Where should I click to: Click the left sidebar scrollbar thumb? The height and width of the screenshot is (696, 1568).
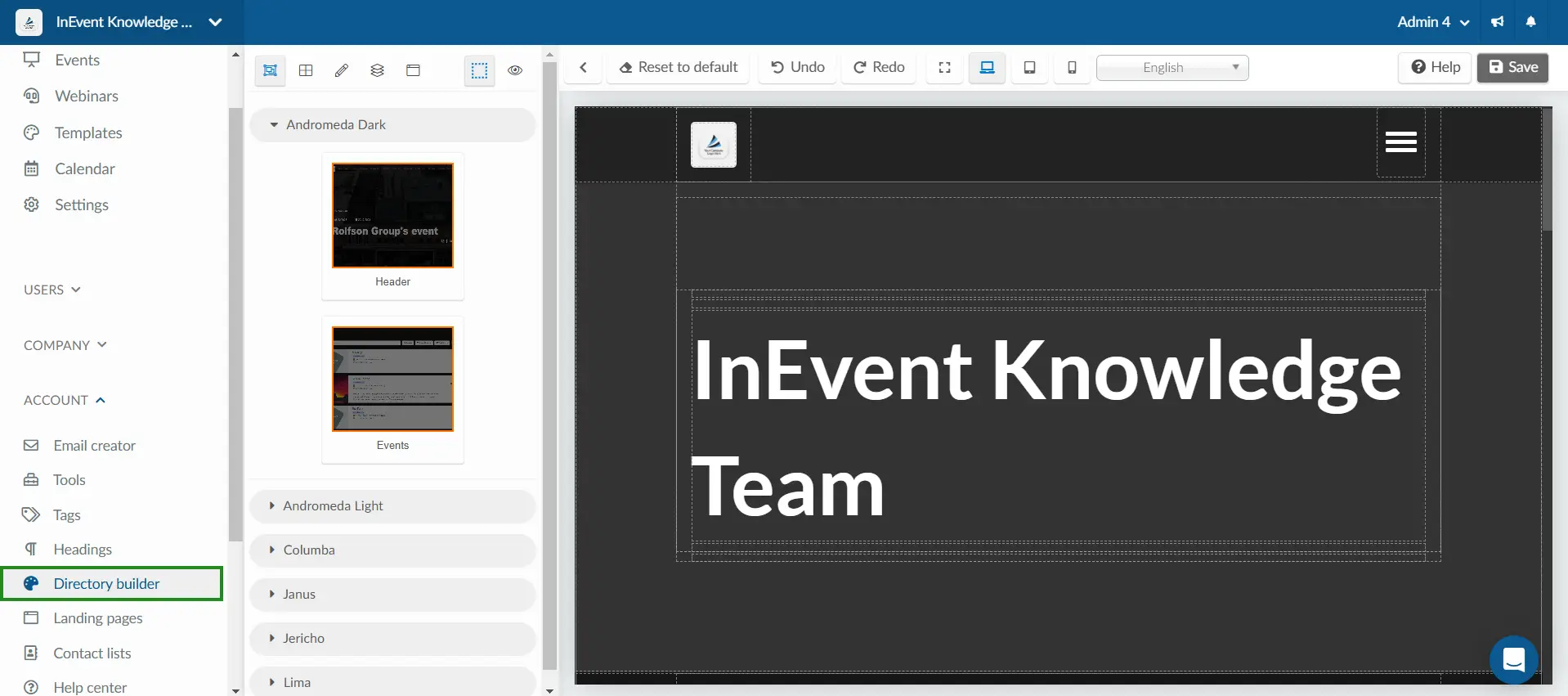pyautogui.click(x=235, y=325)
